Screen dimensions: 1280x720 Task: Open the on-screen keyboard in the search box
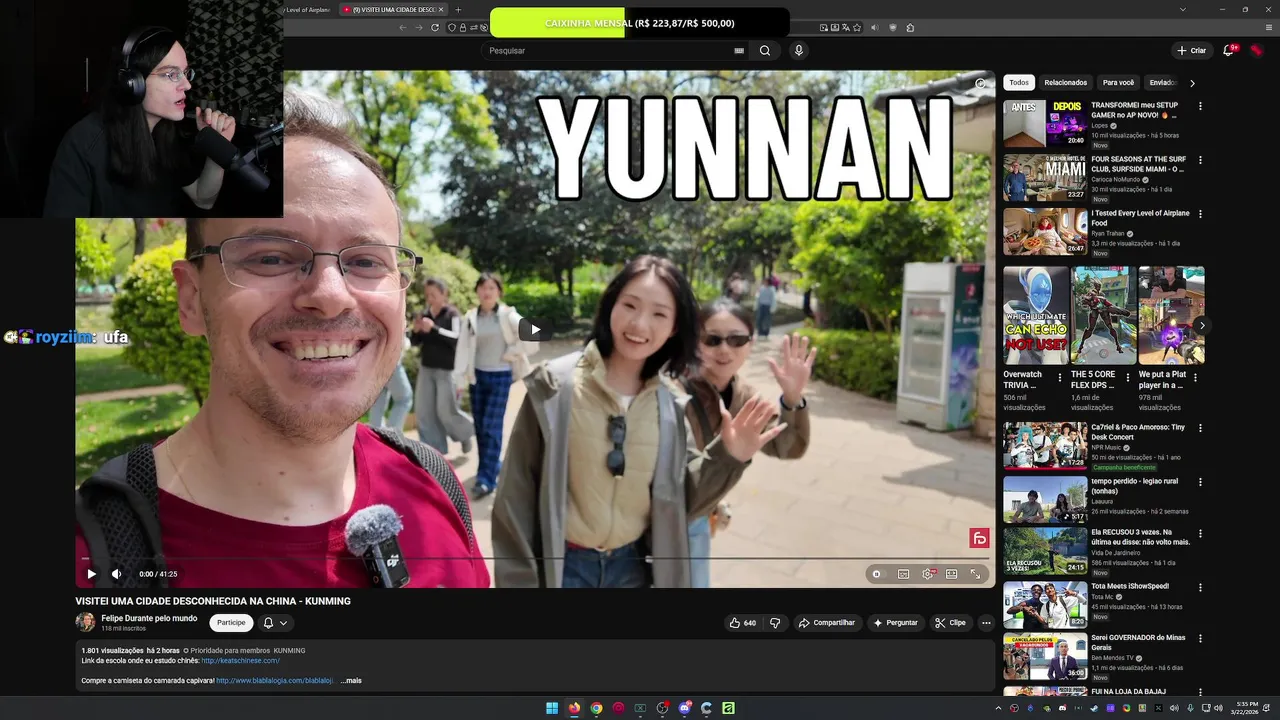739,50
